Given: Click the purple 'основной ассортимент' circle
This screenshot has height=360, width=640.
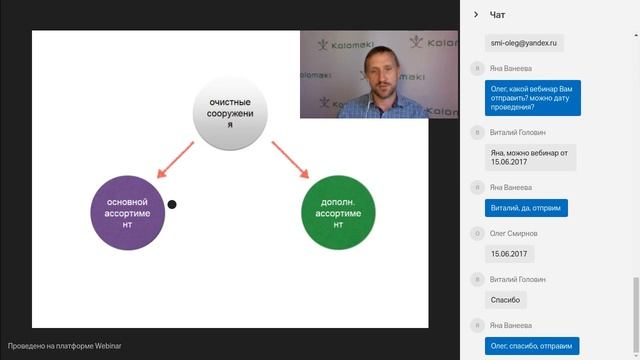Looking at the screenshot, I should [x=127, y=213].
